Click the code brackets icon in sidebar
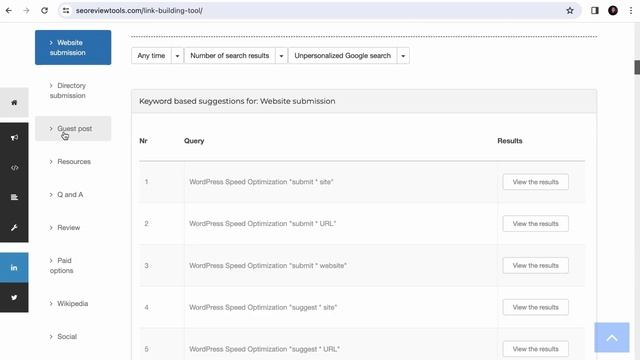Image resolution: width=640 pixels, height=360 pixels. click(x=14, y=168)
